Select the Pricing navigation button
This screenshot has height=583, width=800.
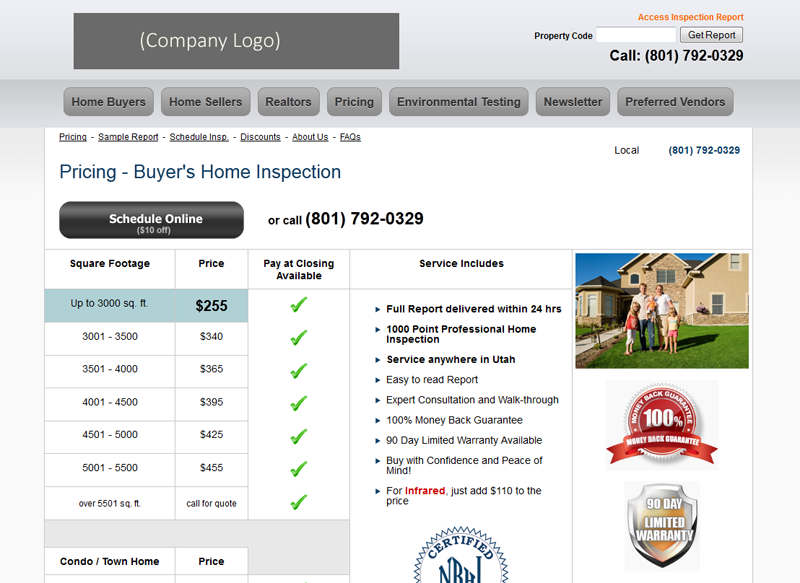tap(354, 102)
